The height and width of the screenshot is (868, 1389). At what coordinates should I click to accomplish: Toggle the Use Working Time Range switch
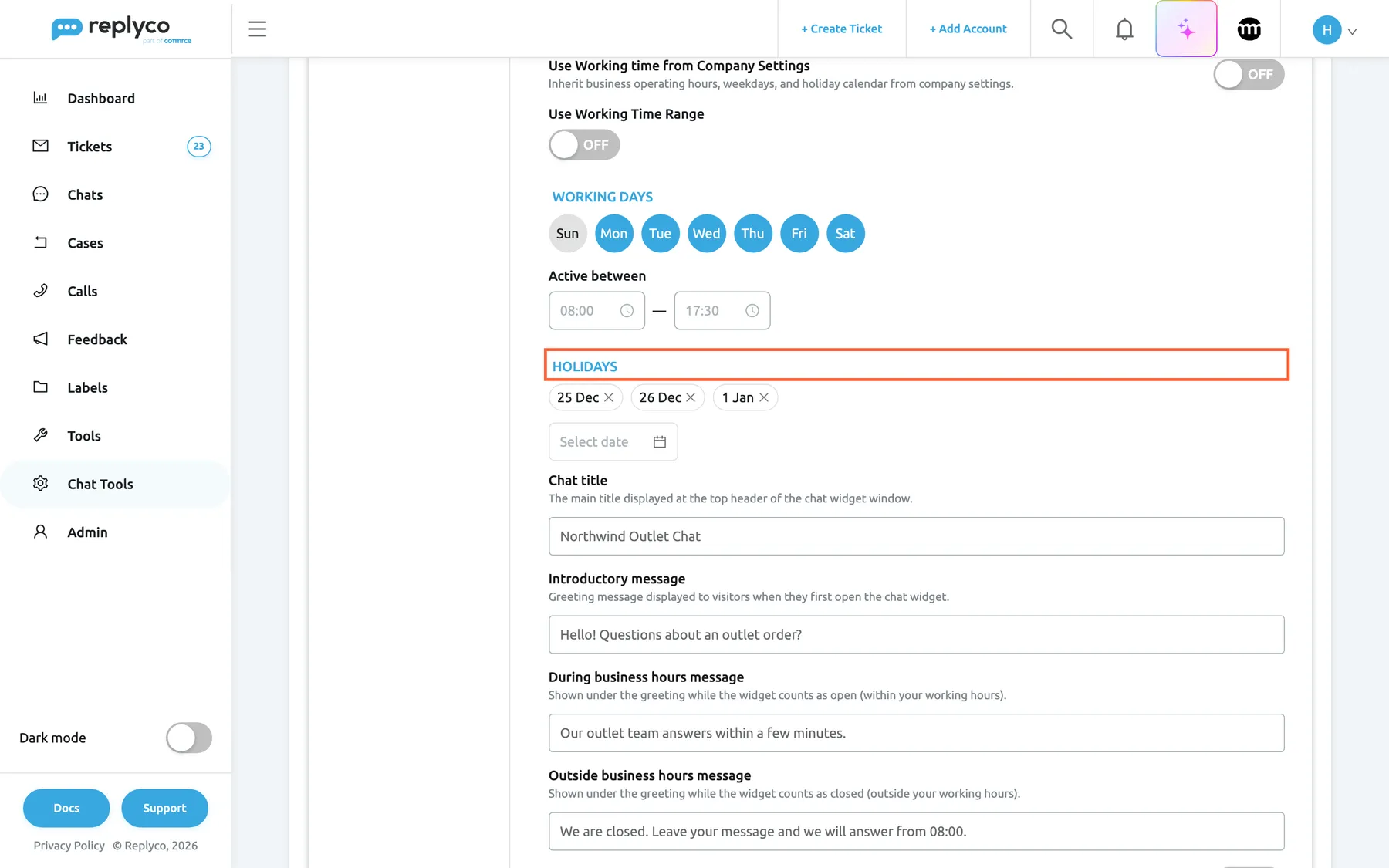(x=584, y=145)
